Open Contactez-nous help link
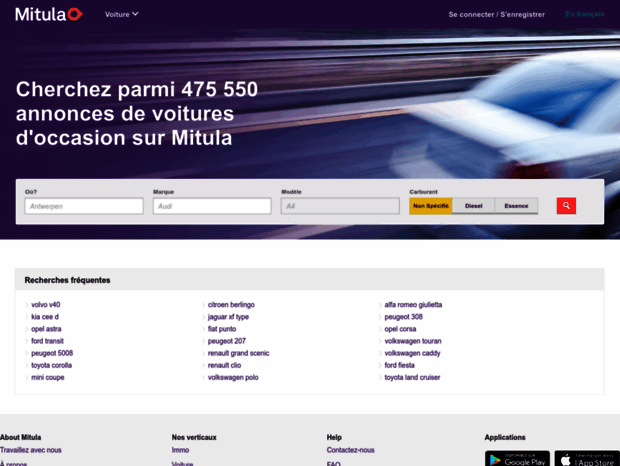The image size is (620, 466). pyautogui.click(x=350, y=450)
